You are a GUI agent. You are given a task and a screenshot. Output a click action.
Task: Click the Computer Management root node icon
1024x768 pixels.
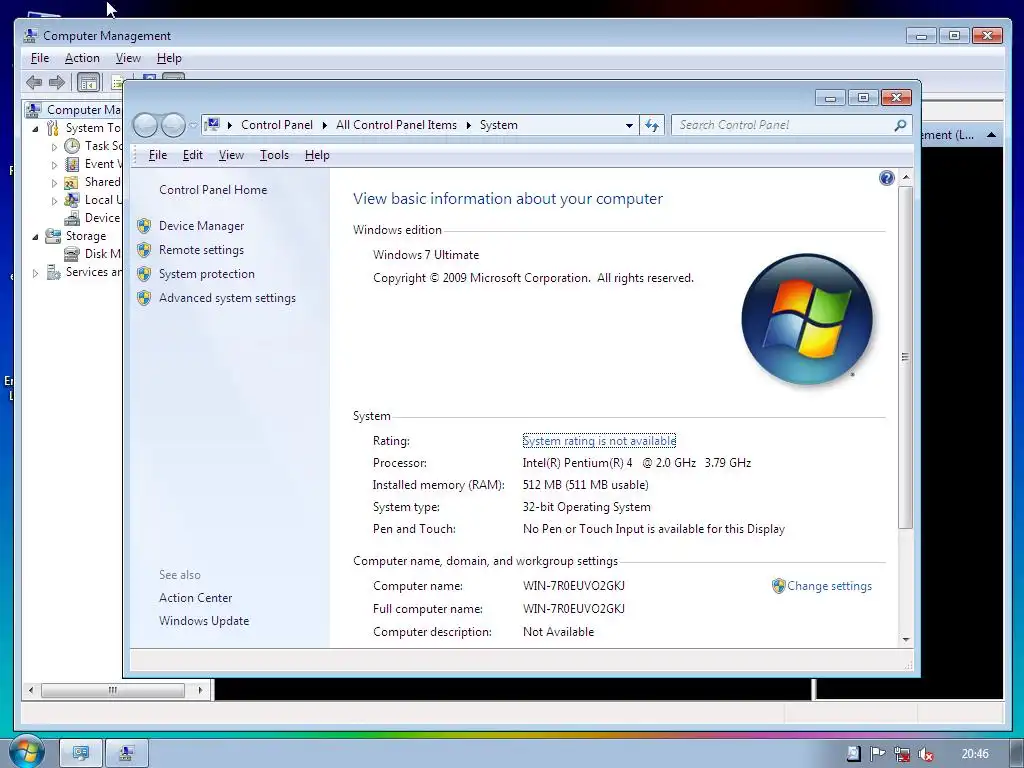click(33, 110)
